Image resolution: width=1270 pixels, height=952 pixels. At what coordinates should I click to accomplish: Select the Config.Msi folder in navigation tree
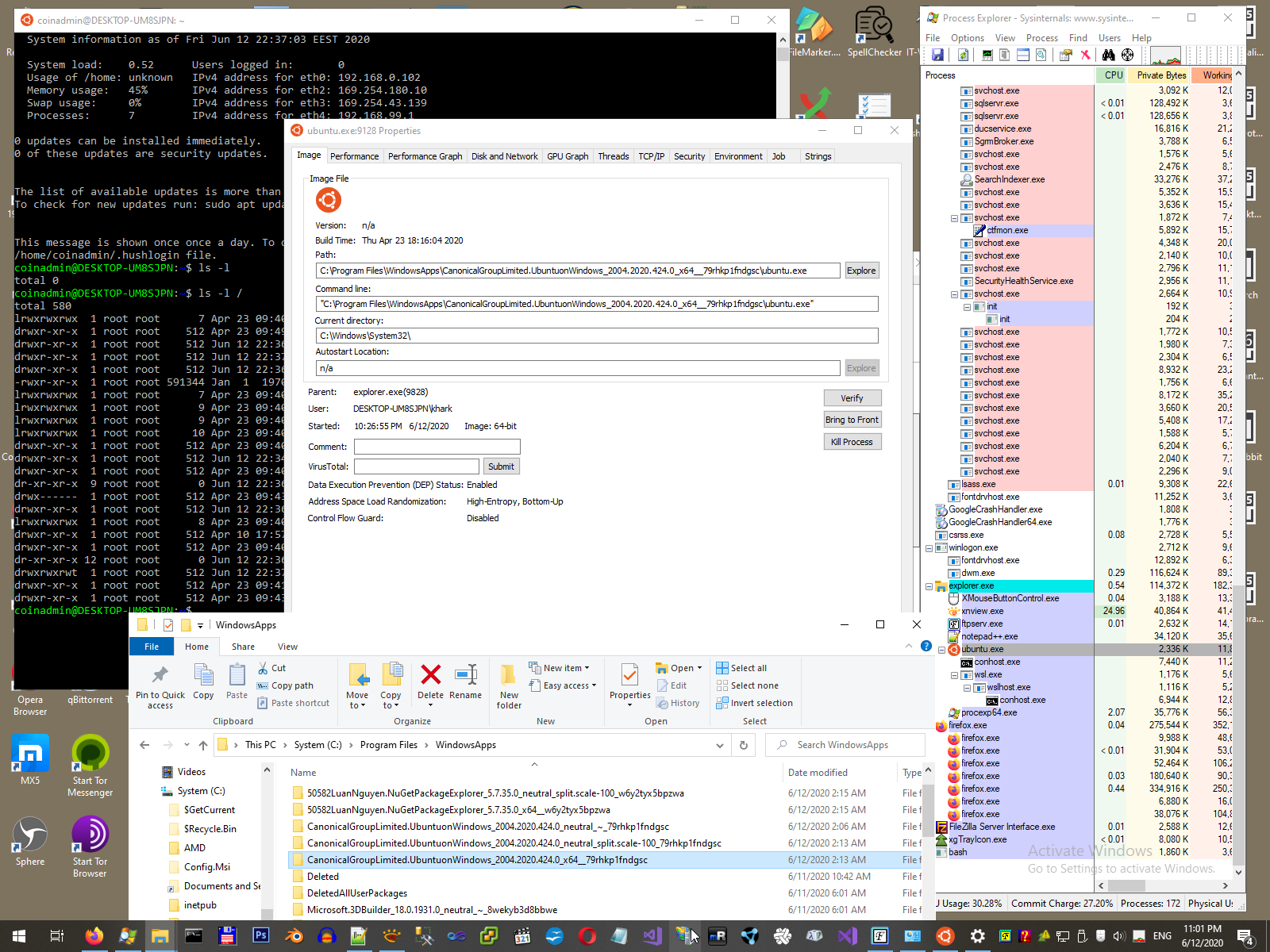pos(207,867)
